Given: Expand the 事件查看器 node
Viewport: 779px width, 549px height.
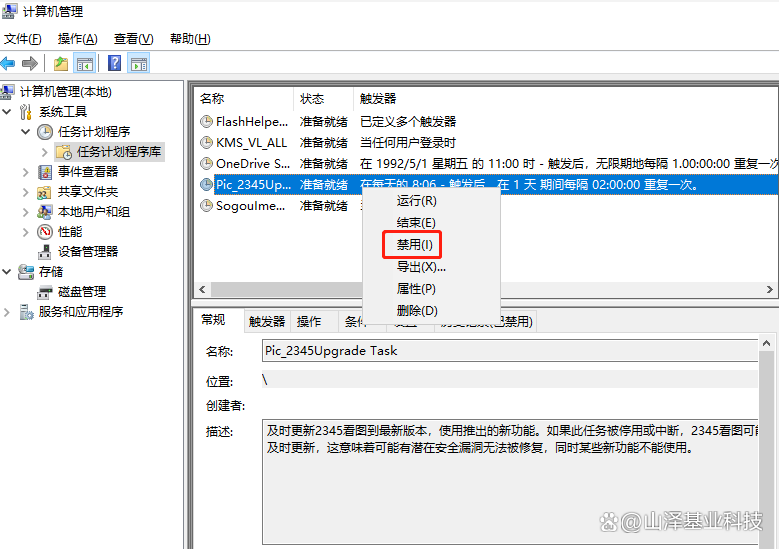Looking at the screenshot, I should pyautogui.click(x=26, y=172).
